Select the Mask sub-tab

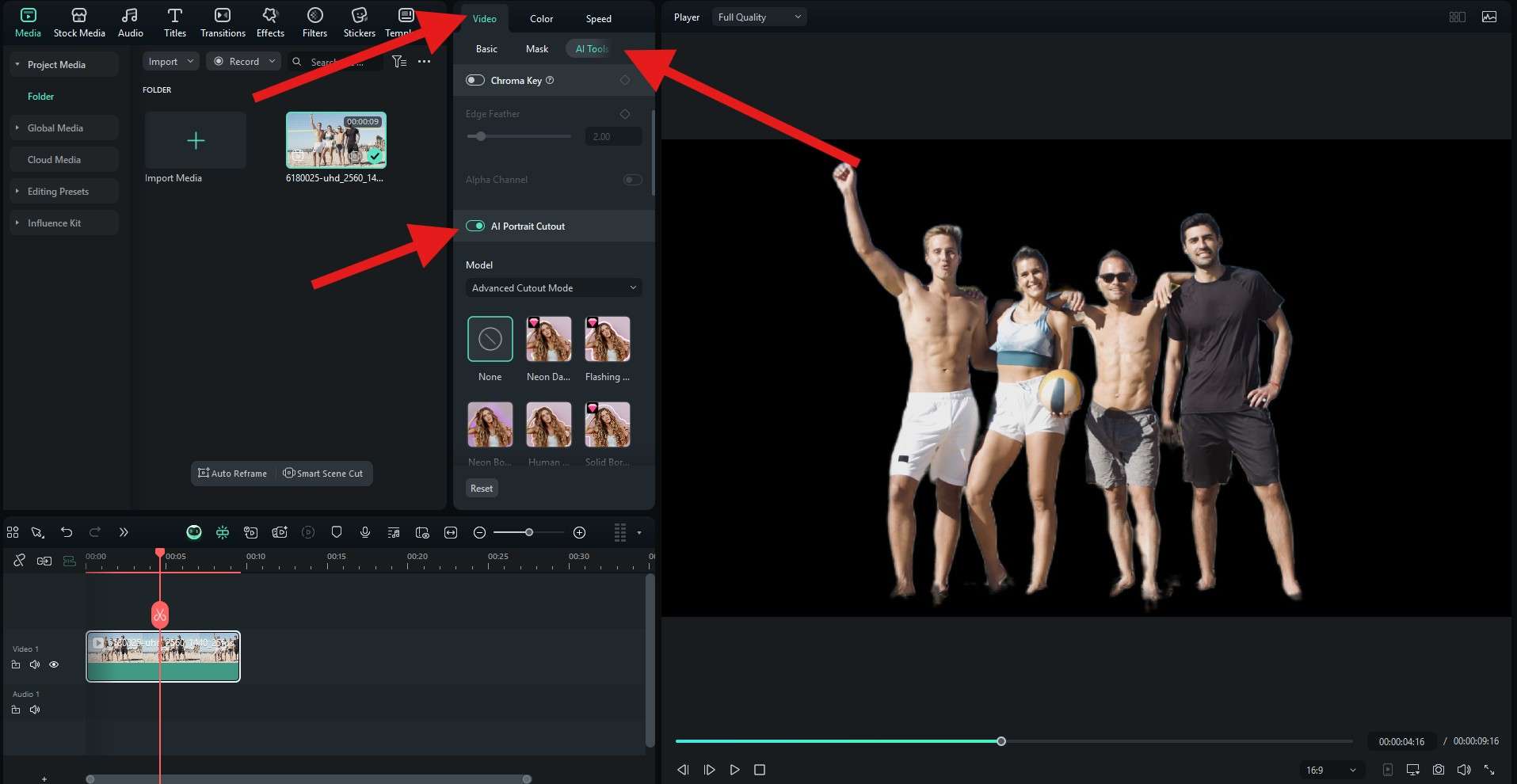537,48
